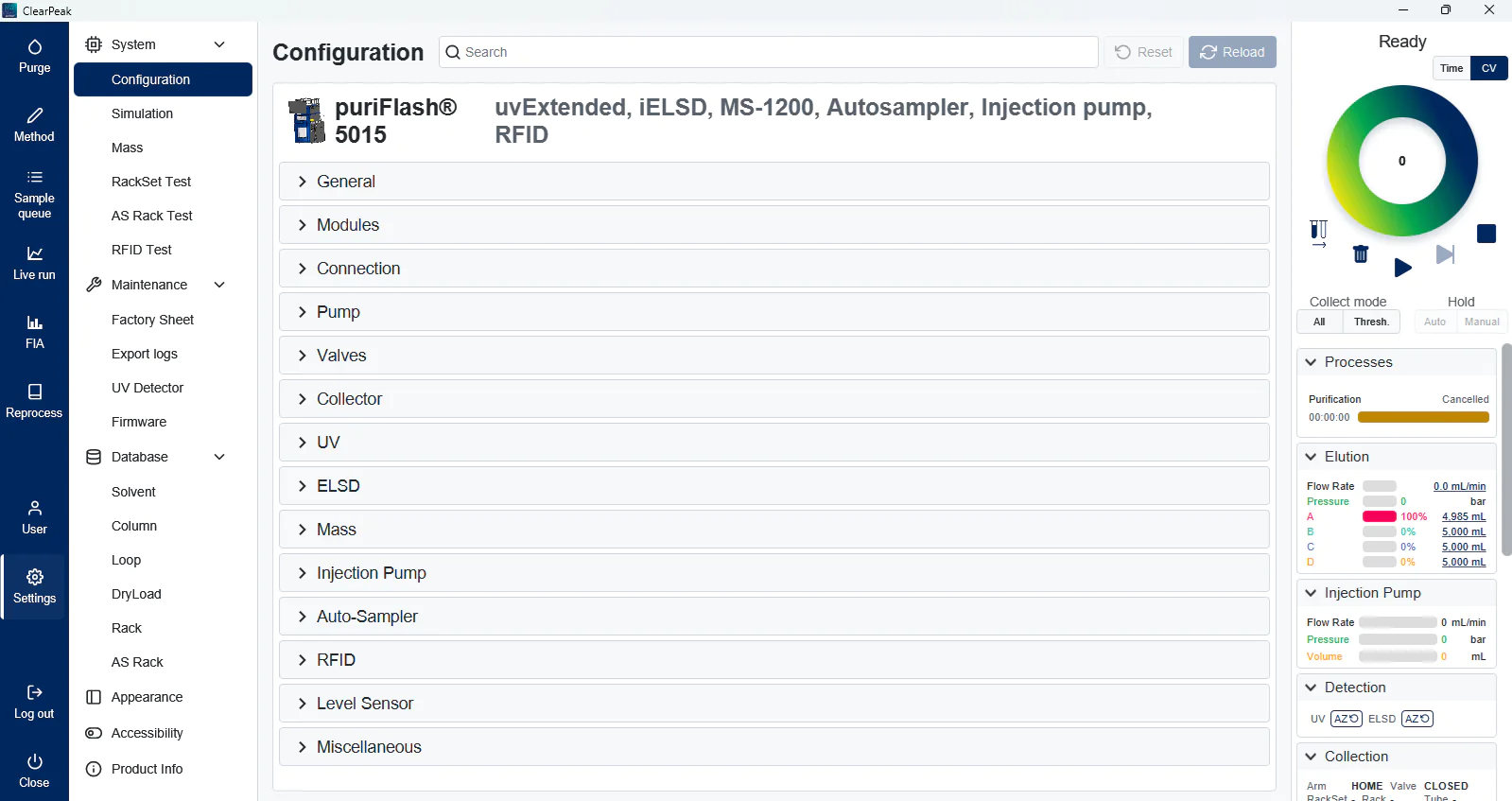Open the FIA section icon
This screenshot has height=801, width=1512.
35,322
